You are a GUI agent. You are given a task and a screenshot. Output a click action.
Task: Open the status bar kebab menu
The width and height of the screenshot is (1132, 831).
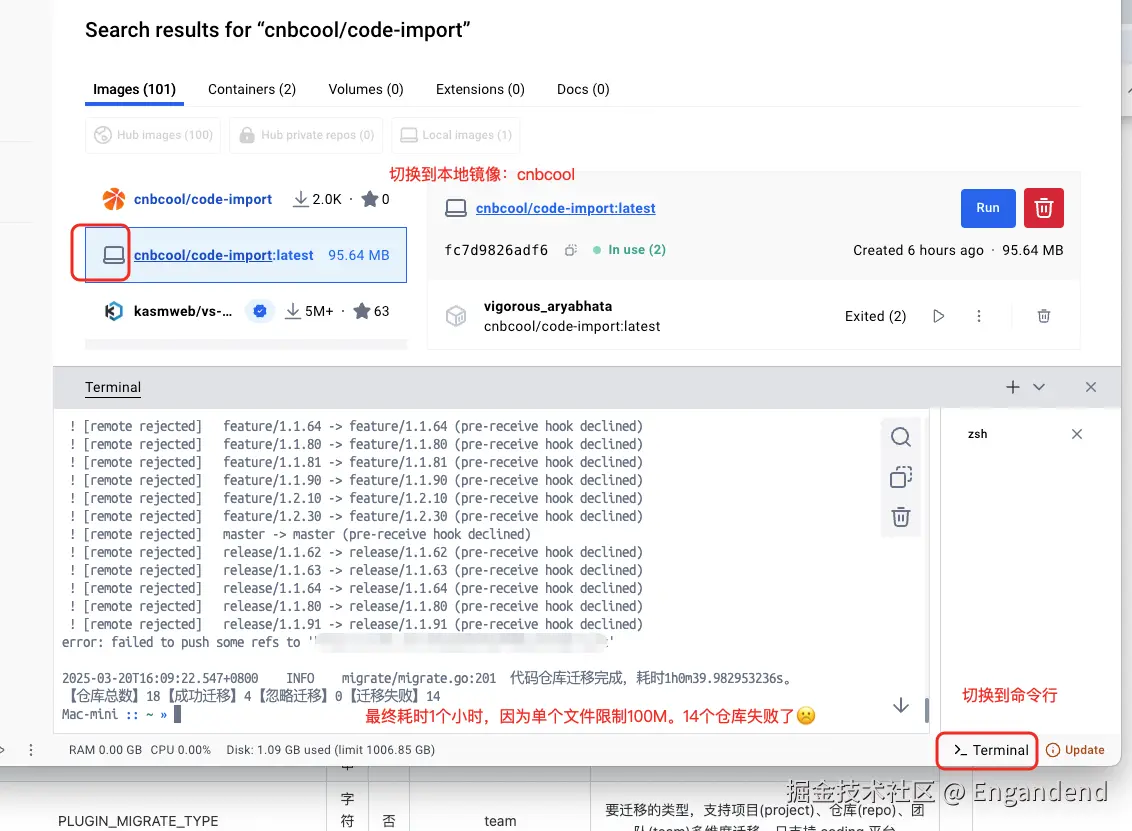pos(30,750)
